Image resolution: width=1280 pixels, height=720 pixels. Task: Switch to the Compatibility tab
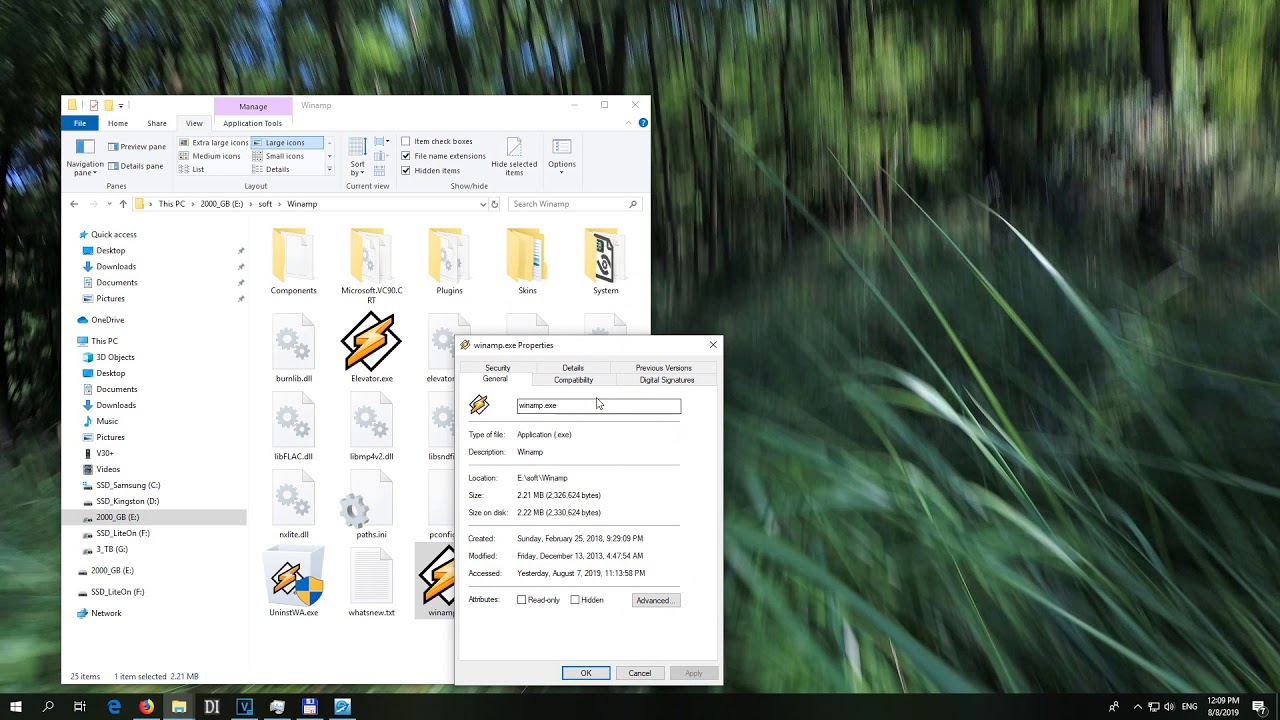pyautogui.click(x=573, y=380)
